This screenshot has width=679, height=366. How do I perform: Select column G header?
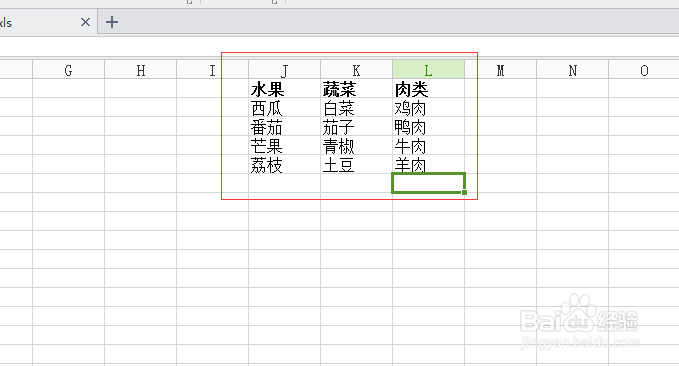pos(68,70)
